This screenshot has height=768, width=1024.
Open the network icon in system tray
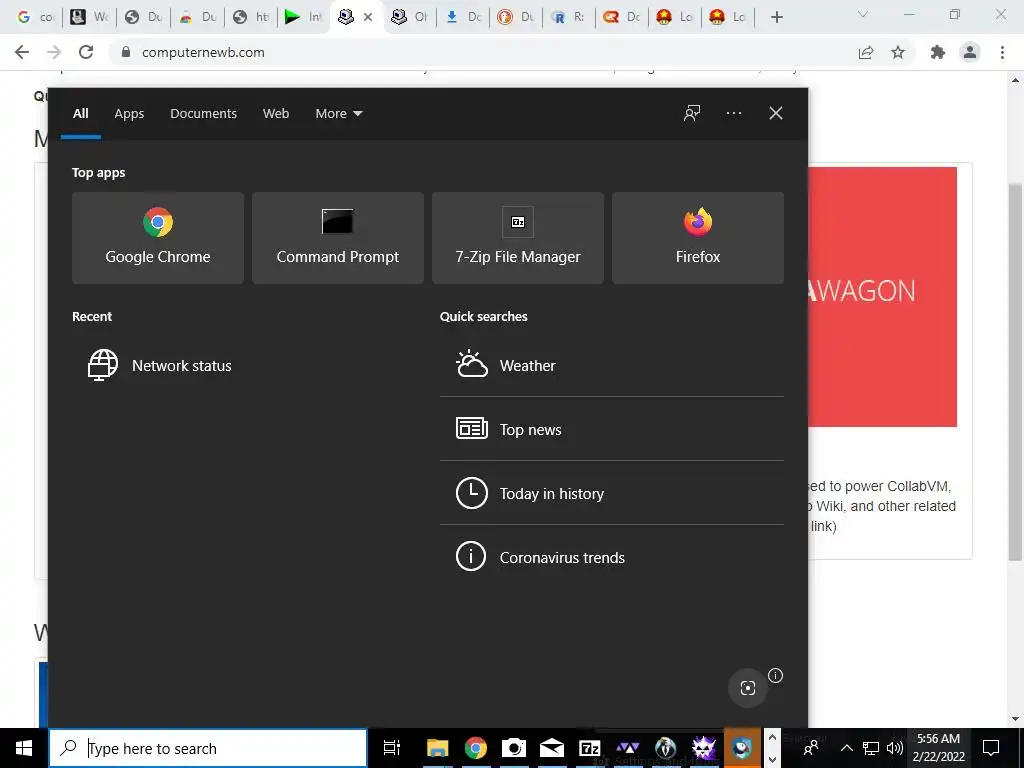871,748
